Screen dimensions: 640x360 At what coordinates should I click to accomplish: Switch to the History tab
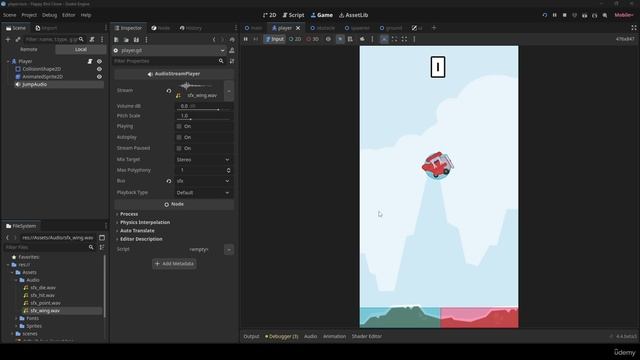tap(191, 28)
